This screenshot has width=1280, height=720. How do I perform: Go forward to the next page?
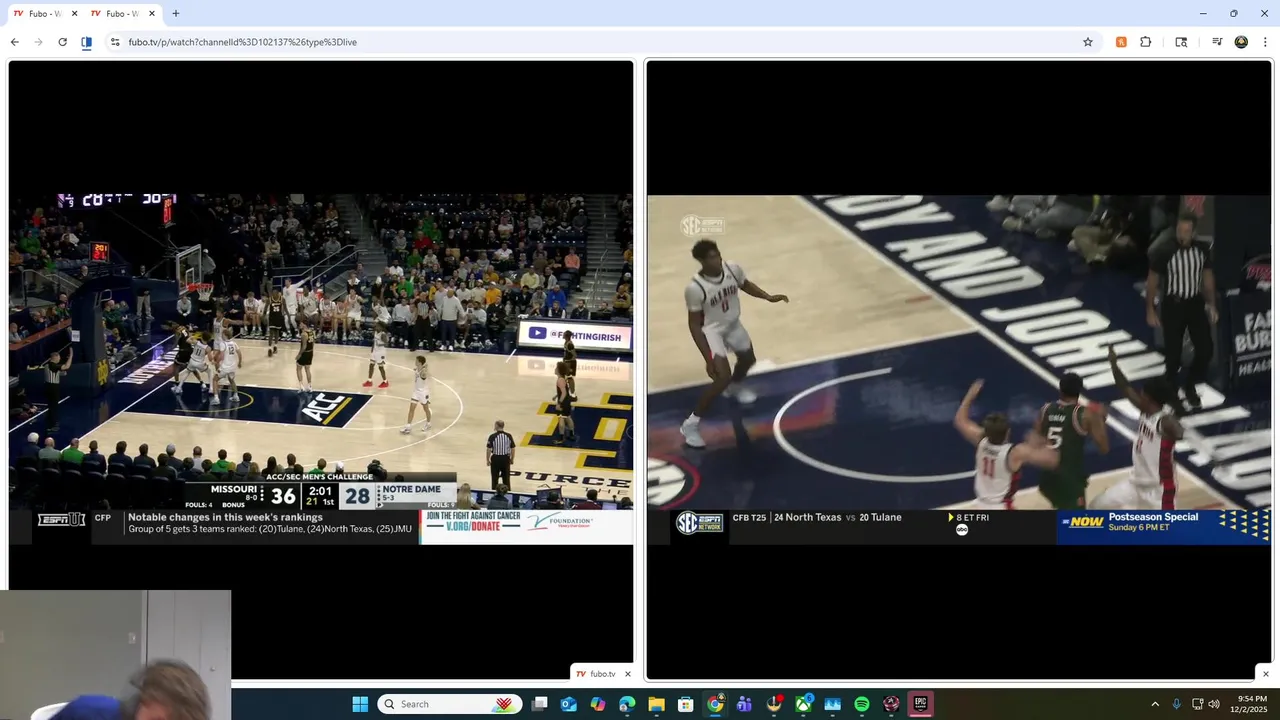tap(39, 42)
